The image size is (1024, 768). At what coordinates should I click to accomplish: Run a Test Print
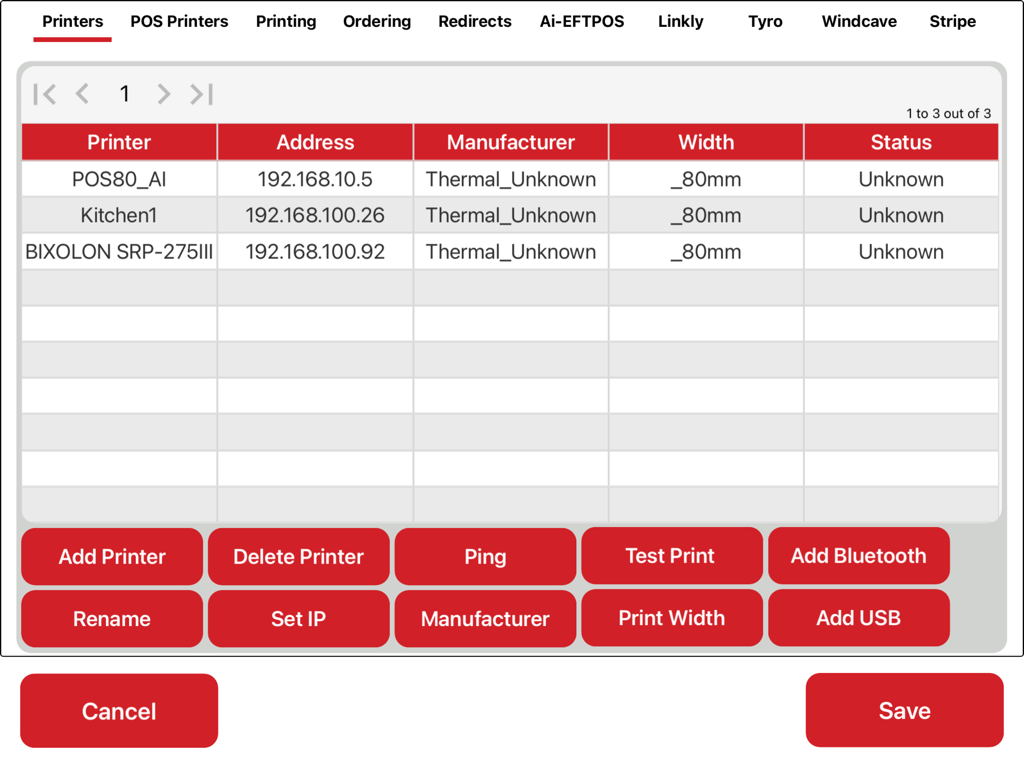point(671,556)
